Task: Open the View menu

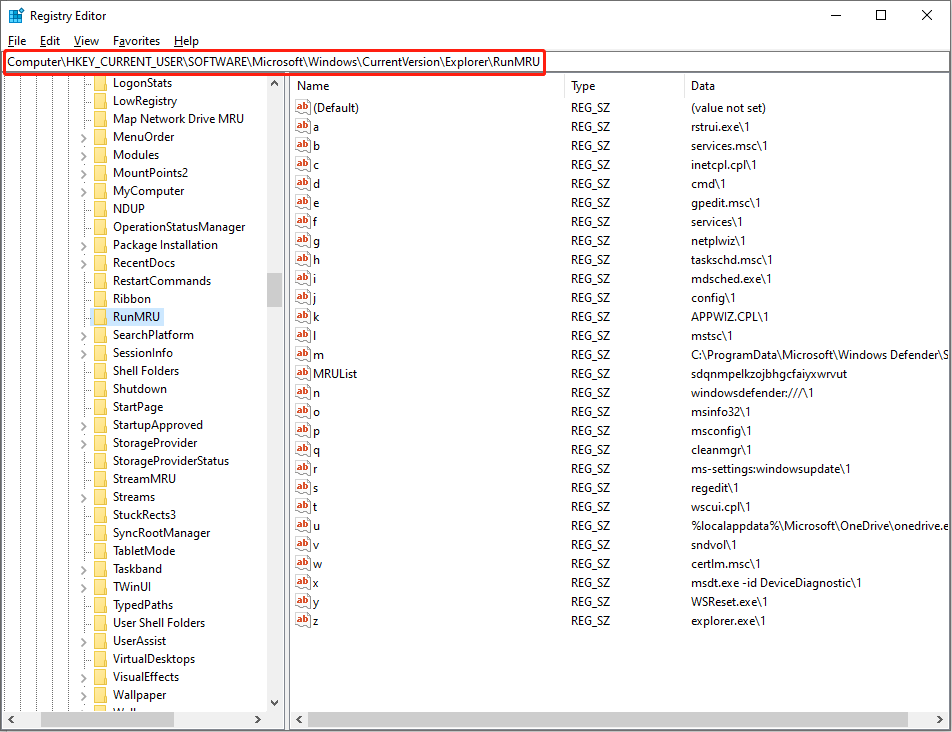Action: point(86,41)
